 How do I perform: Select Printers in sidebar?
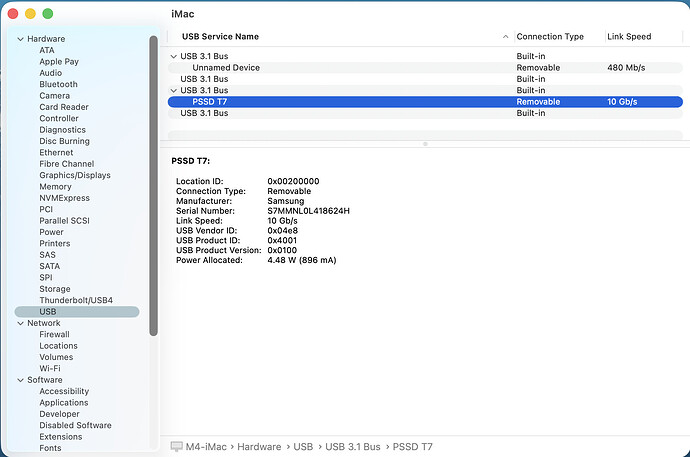pyautogui.click(x=55, y=244)
